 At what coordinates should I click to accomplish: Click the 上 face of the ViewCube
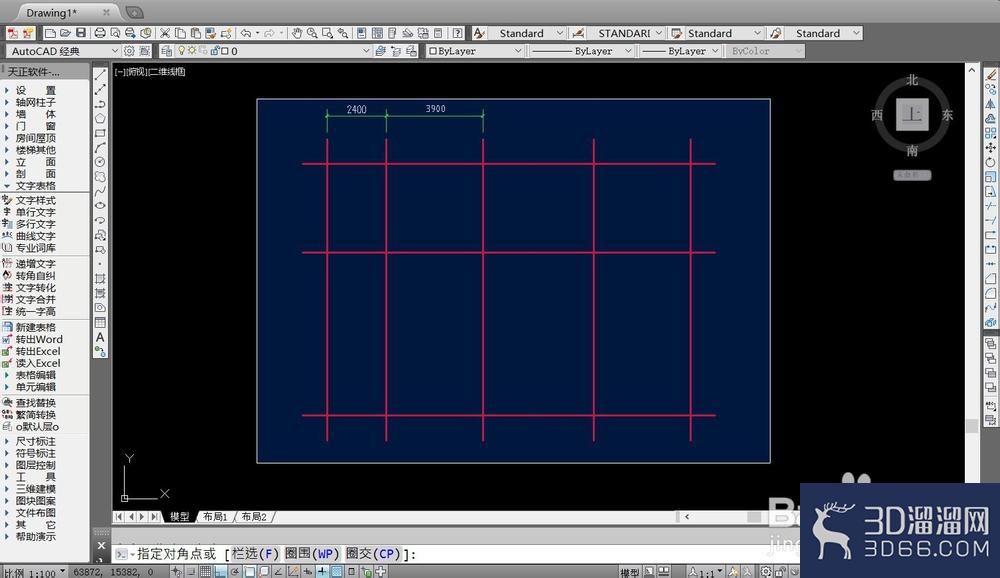pyautogui.click(x=912, y=115)
